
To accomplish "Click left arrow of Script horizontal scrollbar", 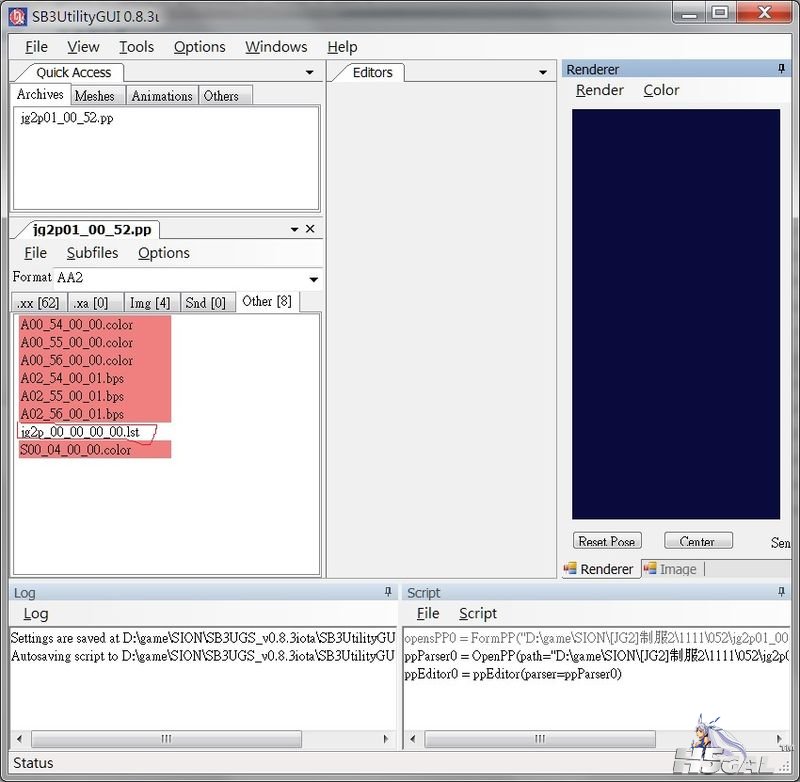I will click(x=415, y=740).
